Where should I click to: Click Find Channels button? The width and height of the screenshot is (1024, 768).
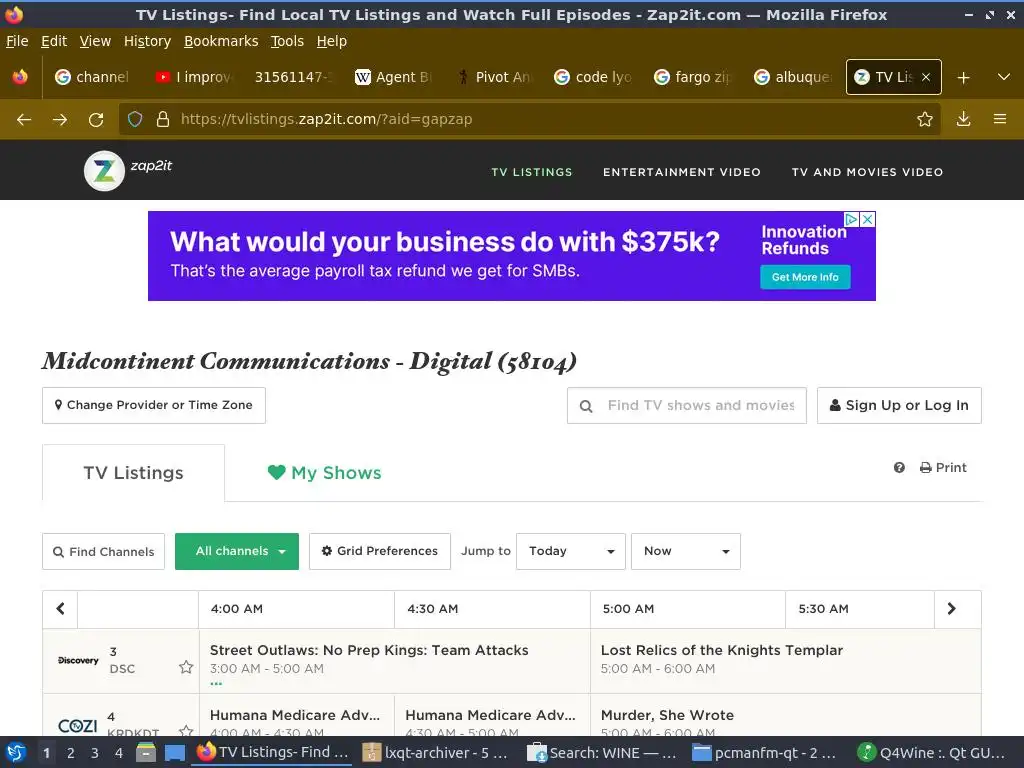coord(103,552)
